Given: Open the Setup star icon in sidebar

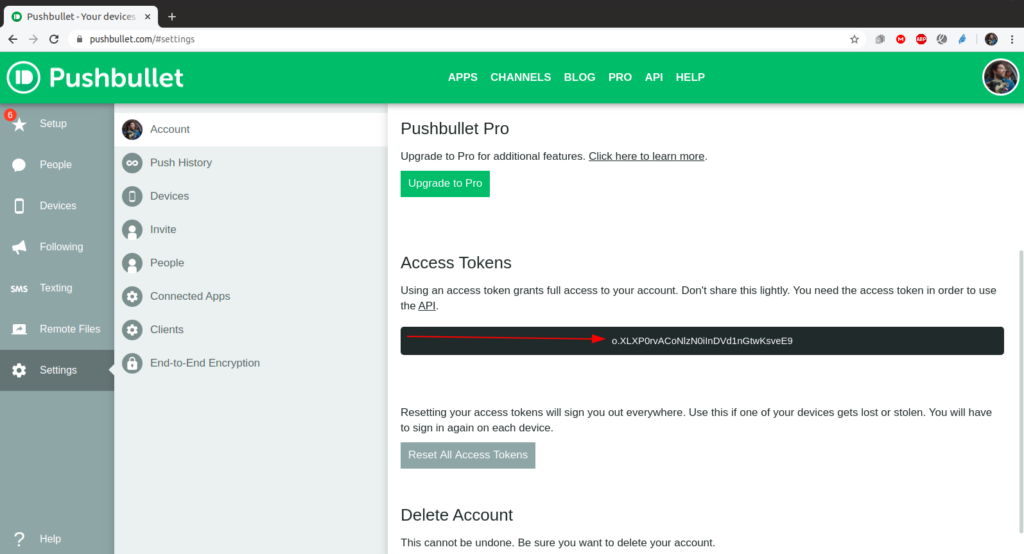Looking at the screenshot, I should point(20,124).
